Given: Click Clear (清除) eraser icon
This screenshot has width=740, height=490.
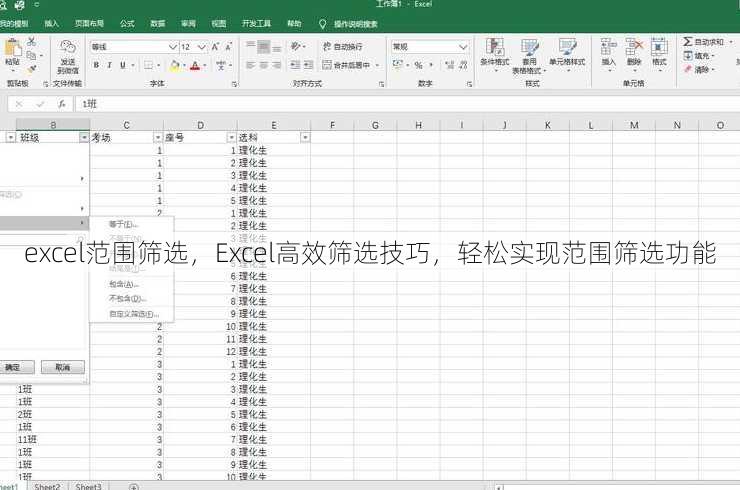Looking at the screenshot, I should 688,69.
